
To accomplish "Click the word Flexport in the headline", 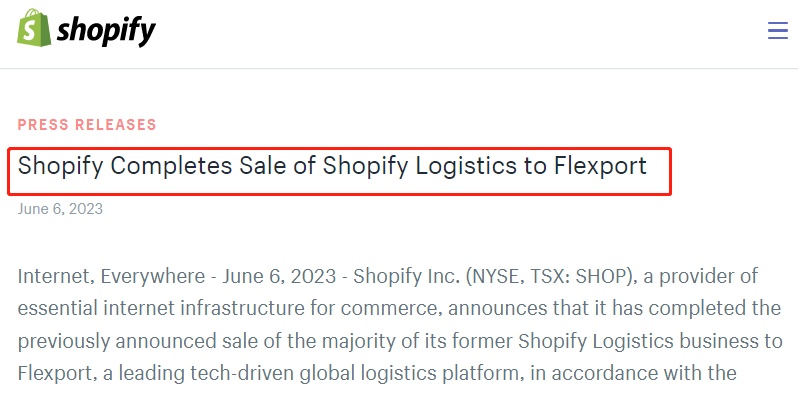I will (601, 166).
